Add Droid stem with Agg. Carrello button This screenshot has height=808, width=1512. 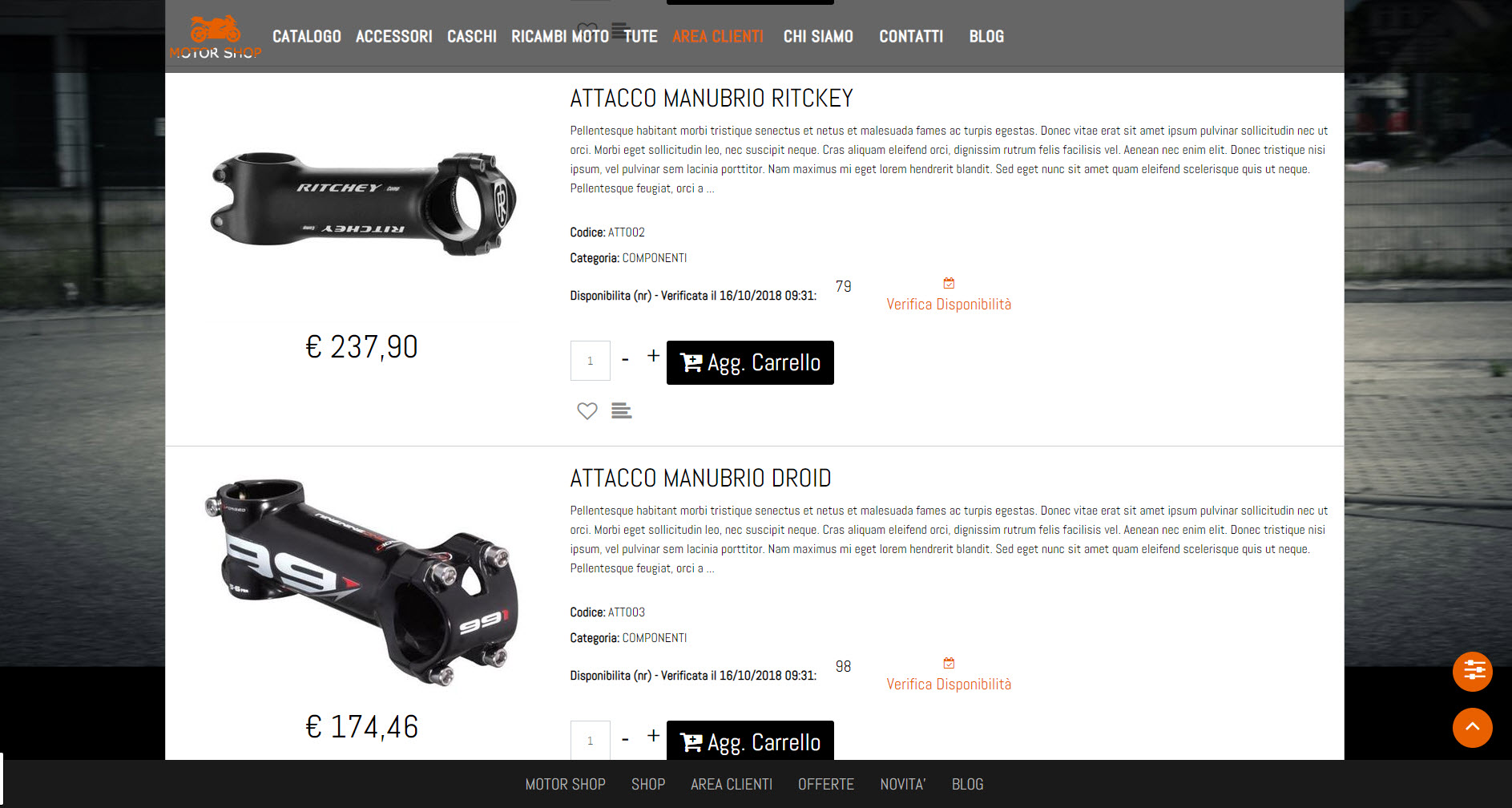[x=750, y=741]
